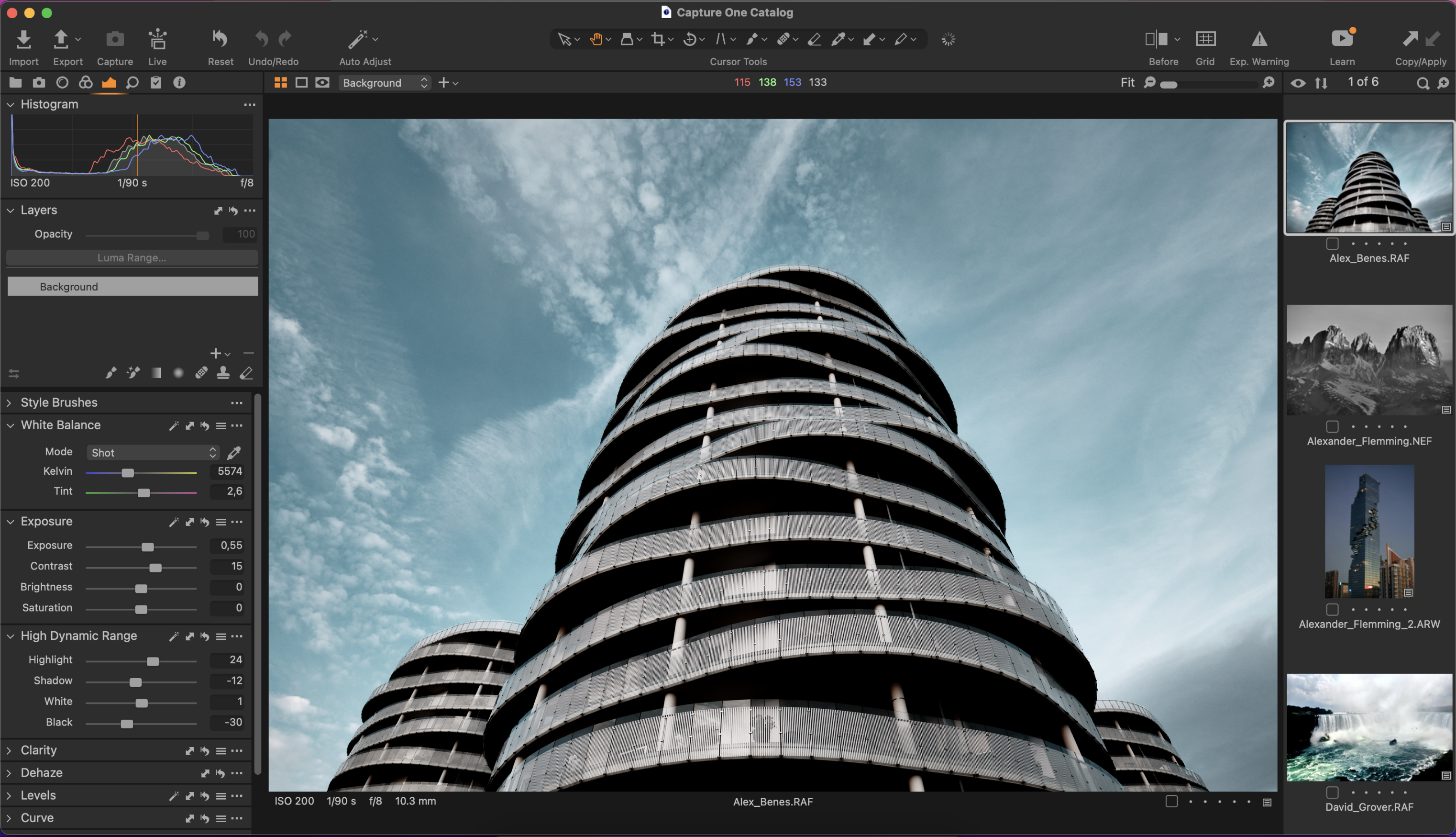The height and width of the screenshot is (837, 1456).
Task: Collapse the High Dynamic Range panel
Action: [x=11, y=636]
